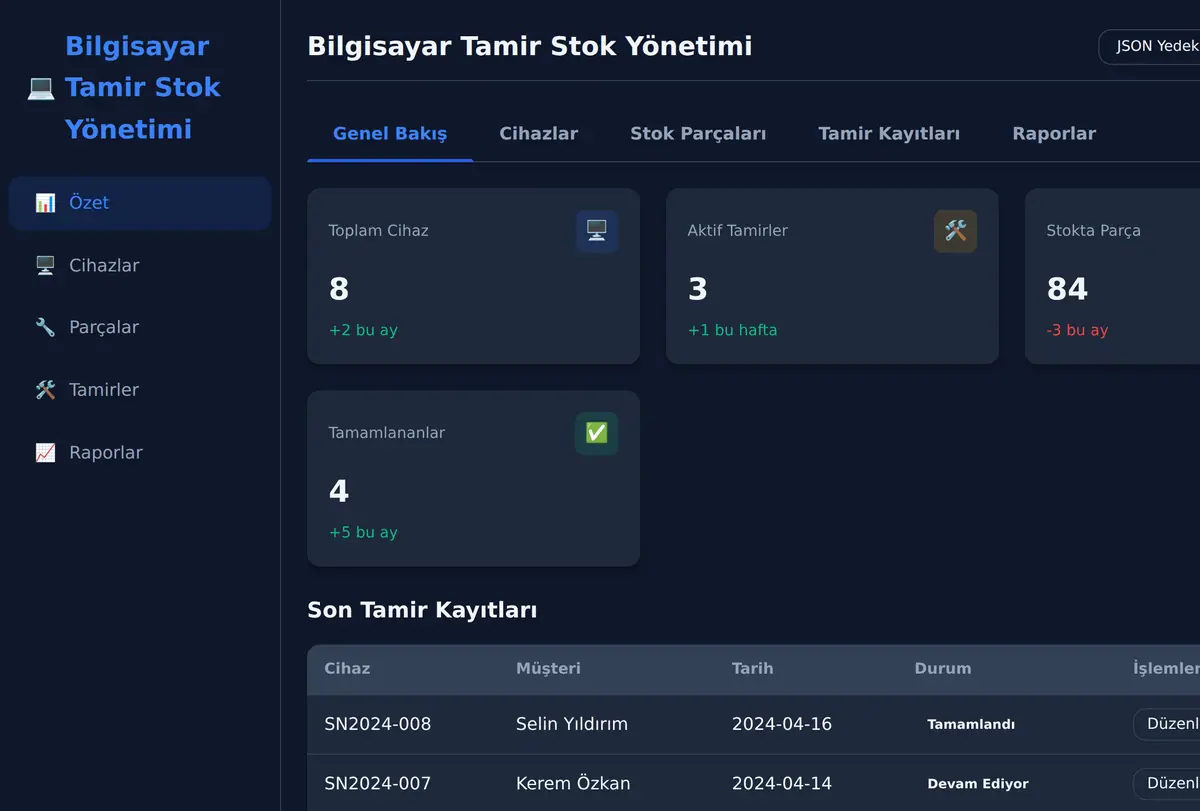Screen dimensions: 1200x811
Task: Click the Özet bar chart icon
Action: 45,203
